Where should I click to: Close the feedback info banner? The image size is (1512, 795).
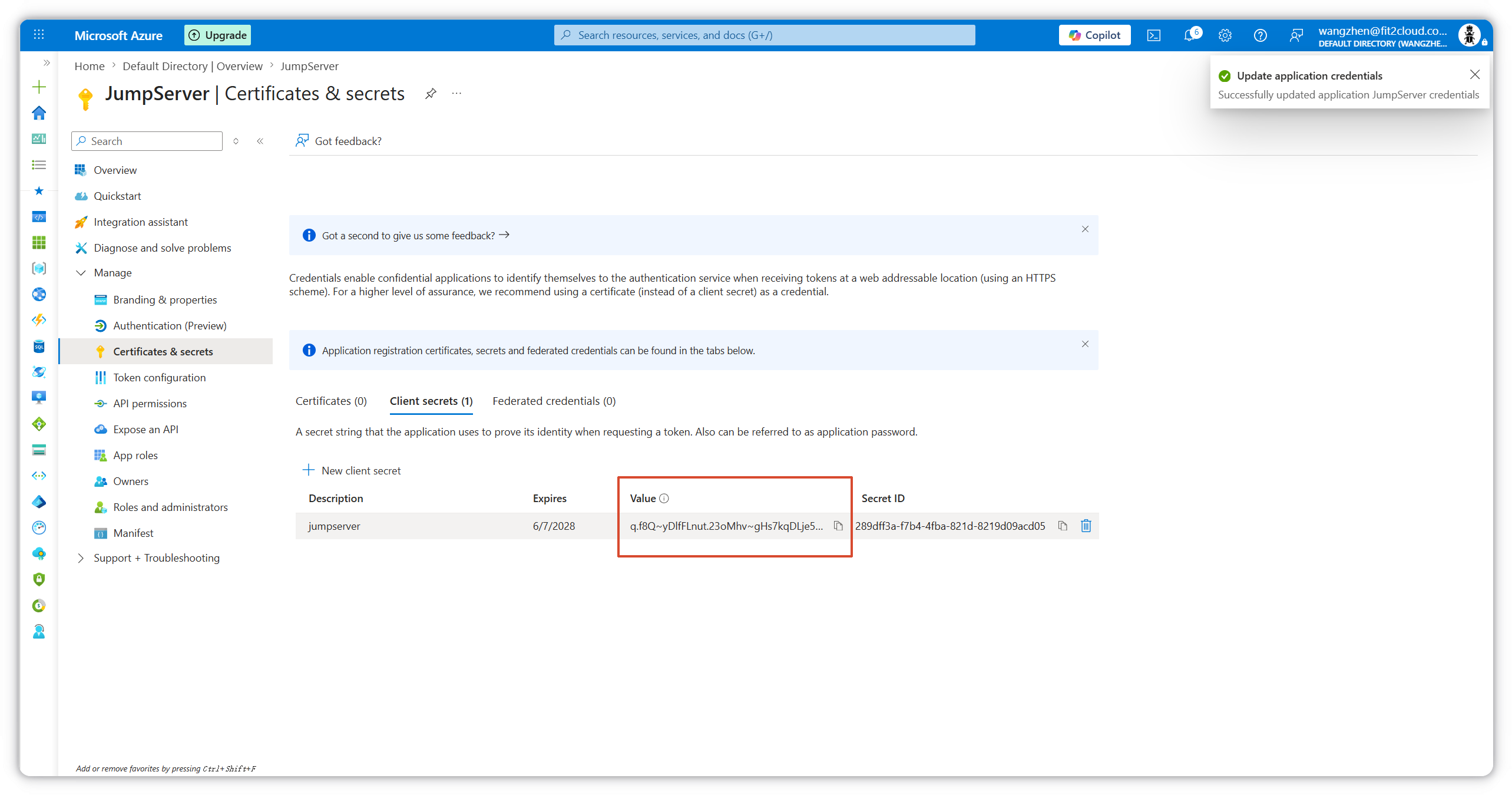(1085, 229)
